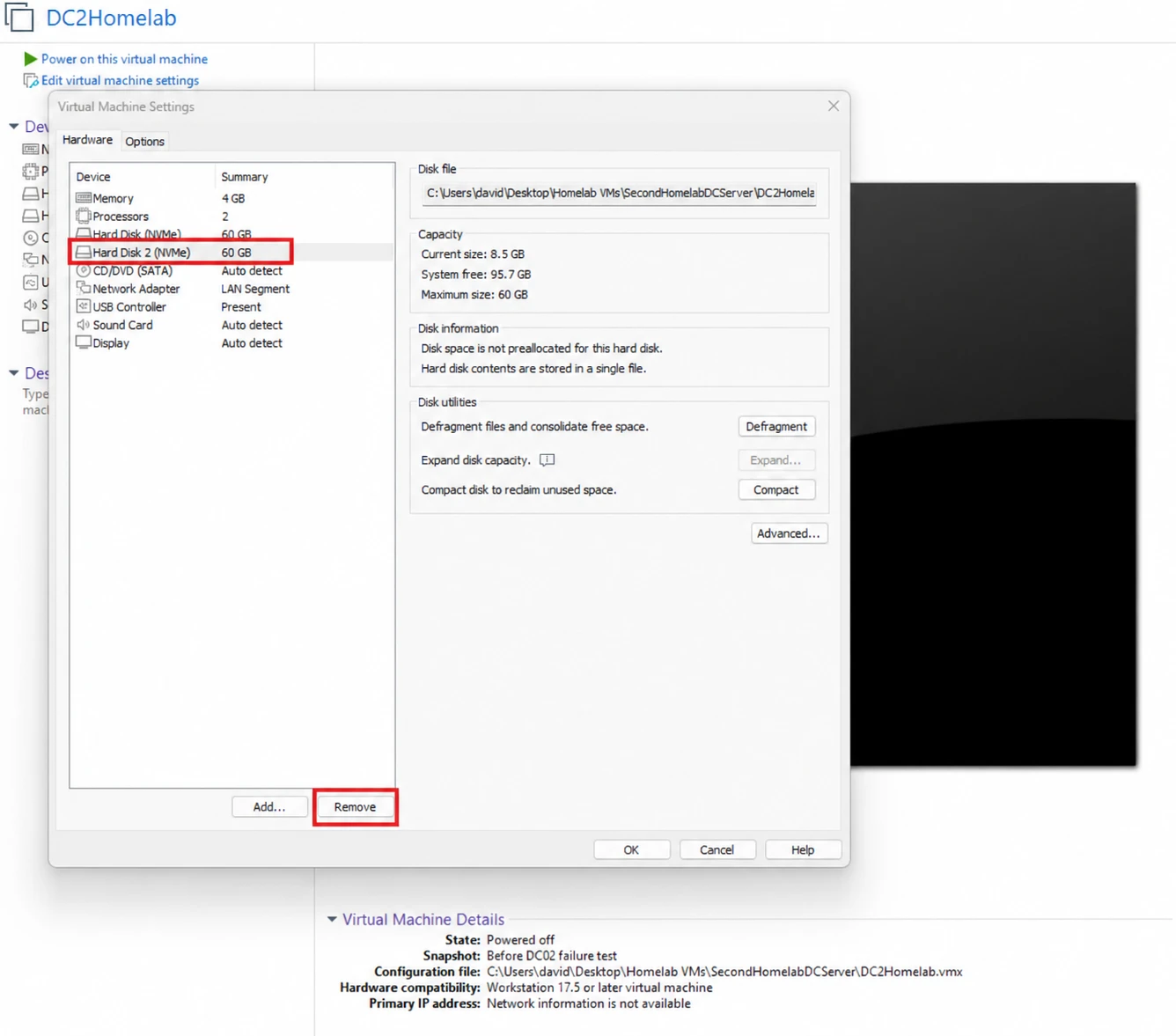The image size is (1176, 1036).
Task: Click the Compact button
Action: pyautogui.click(x=775, y=489)
